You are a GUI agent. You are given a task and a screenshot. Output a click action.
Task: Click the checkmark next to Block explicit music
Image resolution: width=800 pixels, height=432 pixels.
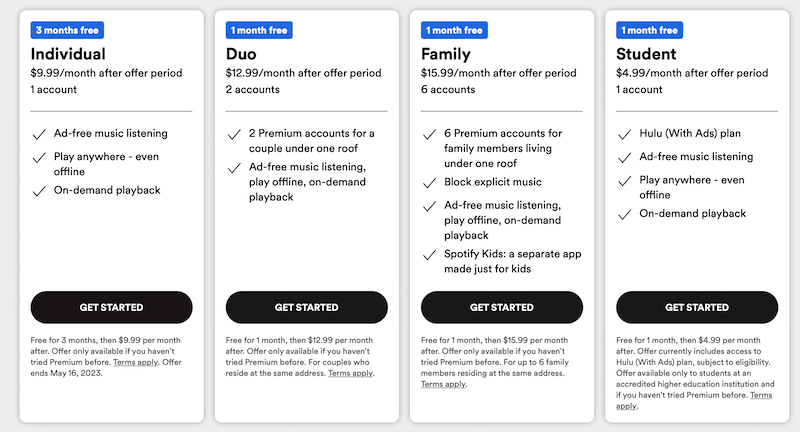429,182
